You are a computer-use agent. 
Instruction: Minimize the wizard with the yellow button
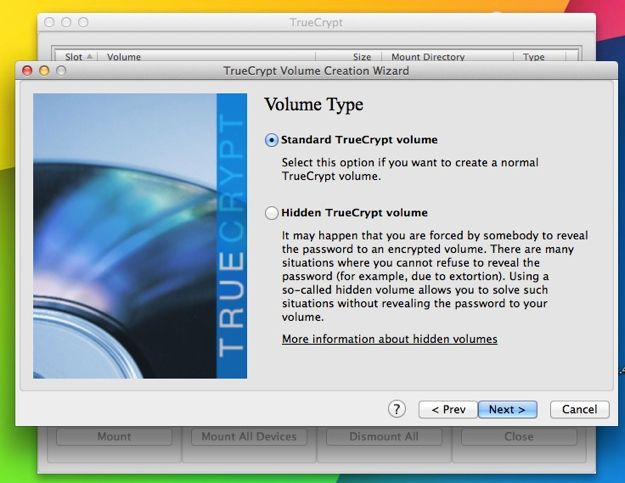tap(44, 71)
